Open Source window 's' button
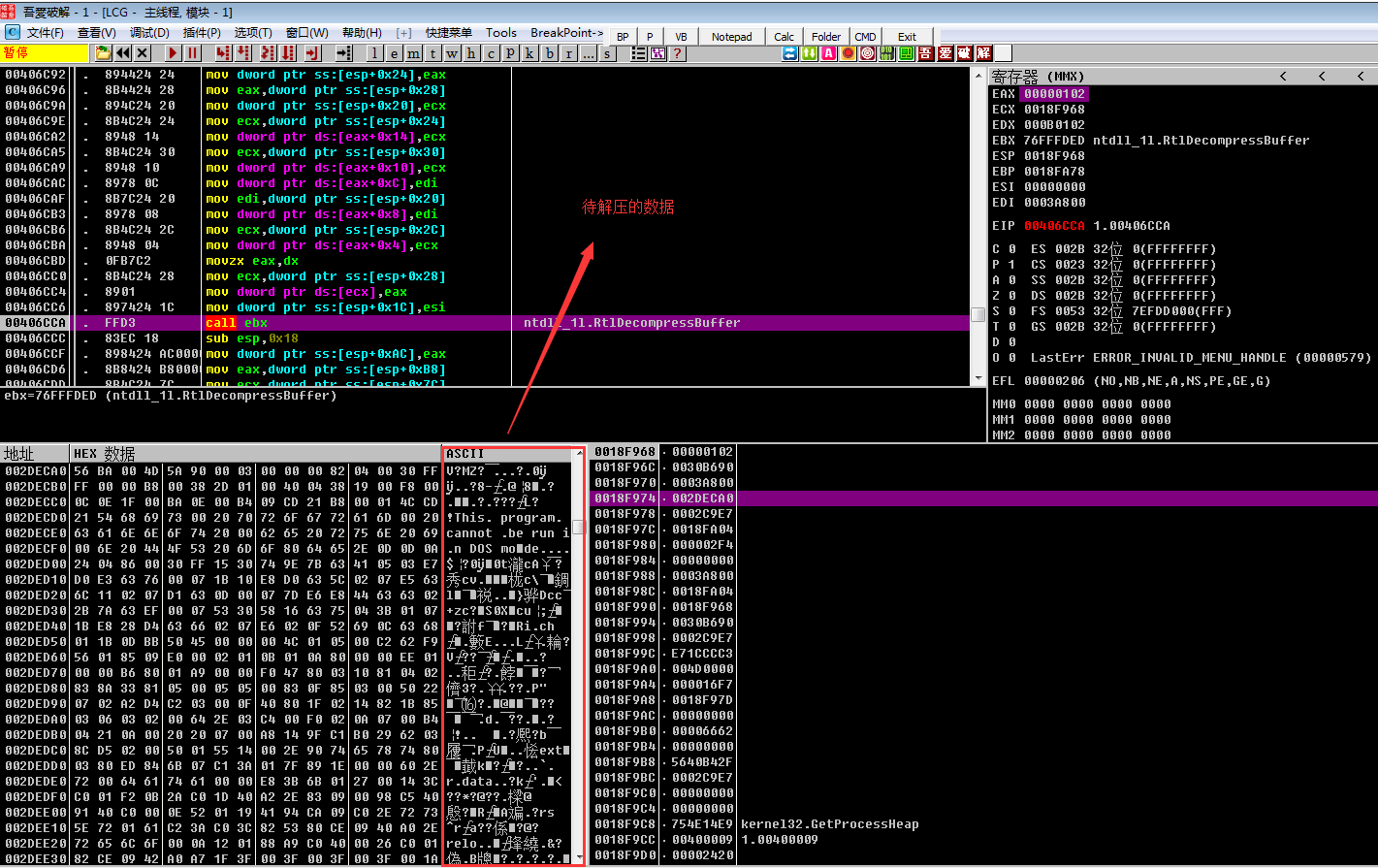Viewport: 1378px width, 868px height. pos(607,53)
